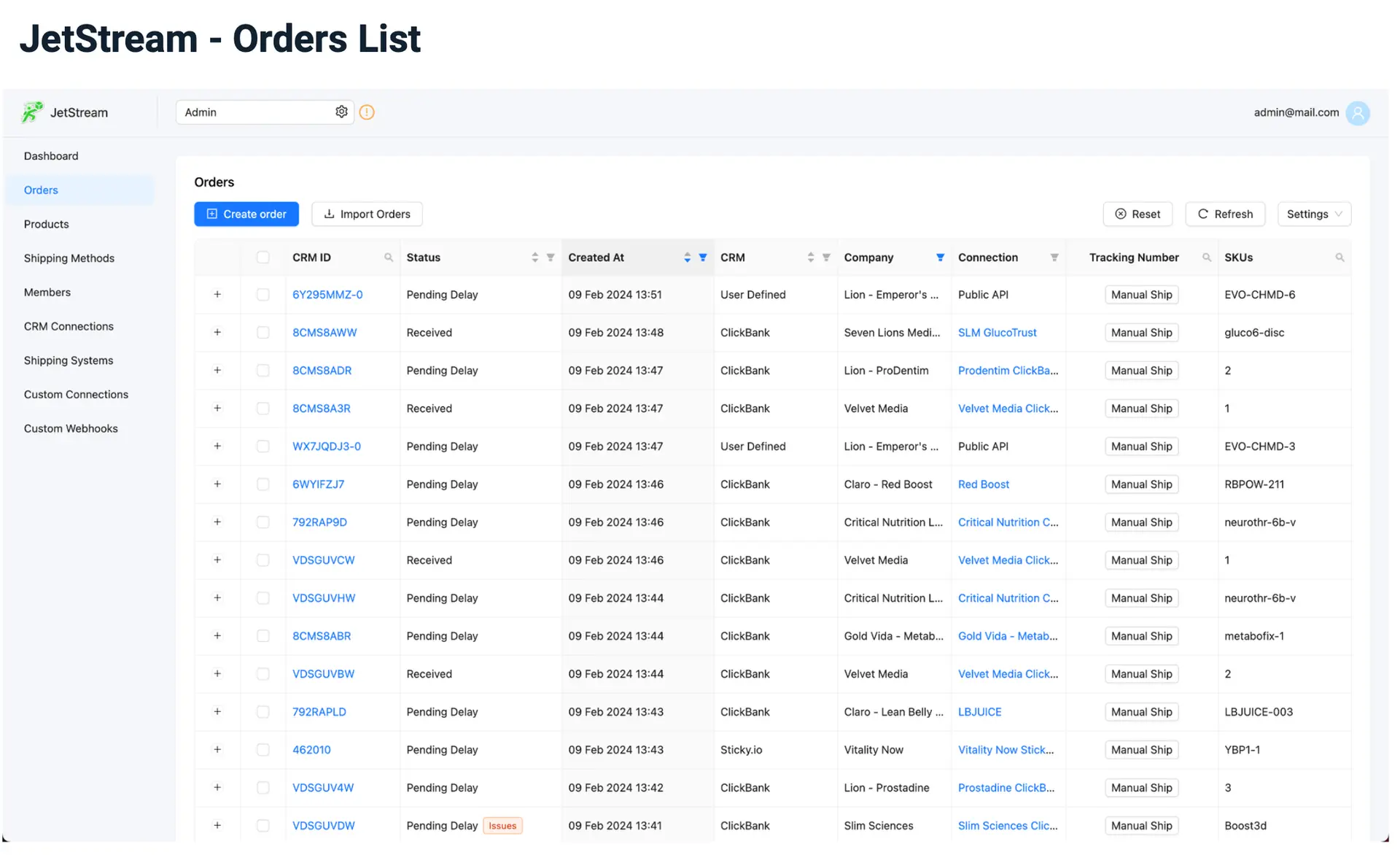The image size is (1400, 866).
Task: Click the search icon in CRM ID column
Action: [387, 258]
